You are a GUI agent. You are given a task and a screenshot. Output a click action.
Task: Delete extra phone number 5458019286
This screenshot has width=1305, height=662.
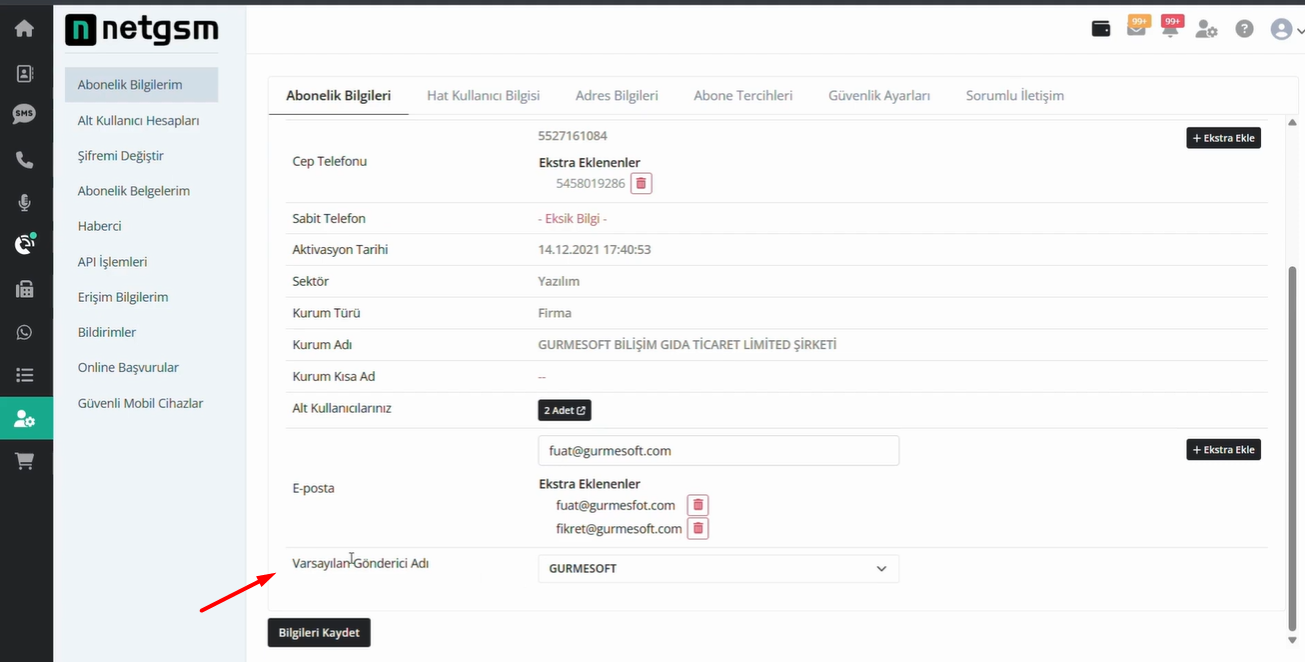(641, 184)
